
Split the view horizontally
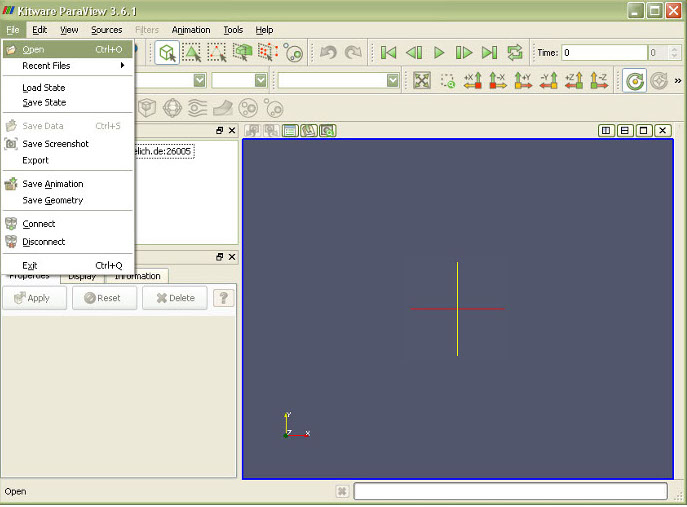click(x=607, y=130)
